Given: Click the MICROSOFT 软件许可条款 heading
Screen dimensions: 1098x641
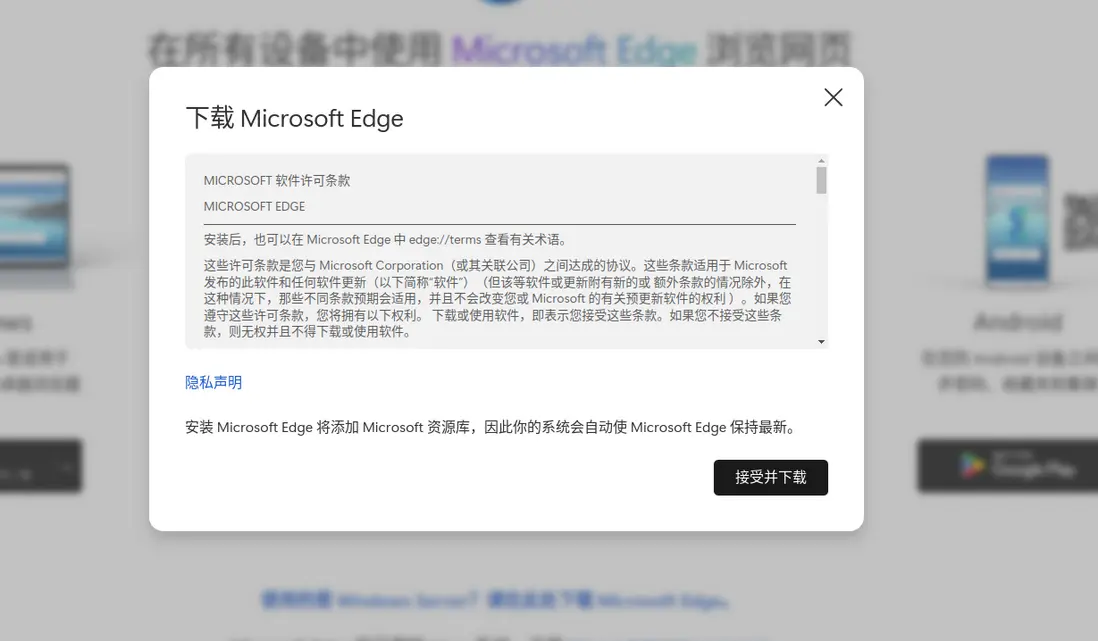Looking at the screenshot, I should point(277,181).
